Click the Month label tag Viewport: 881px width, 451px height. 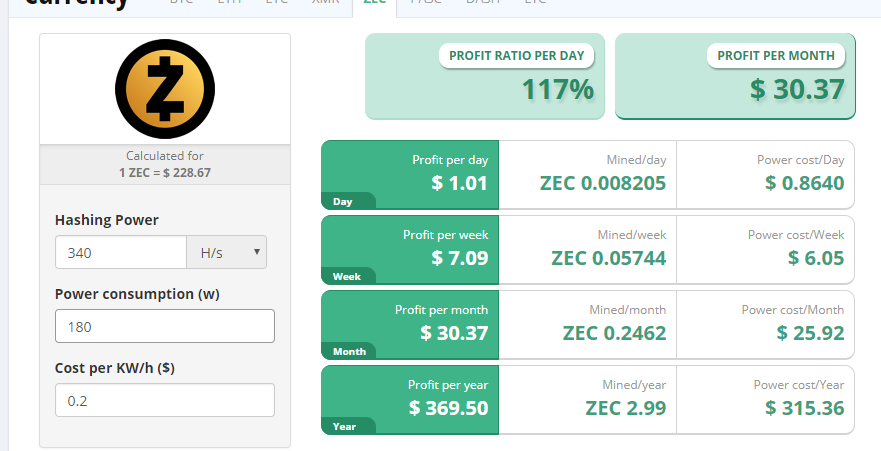point(348,352)
